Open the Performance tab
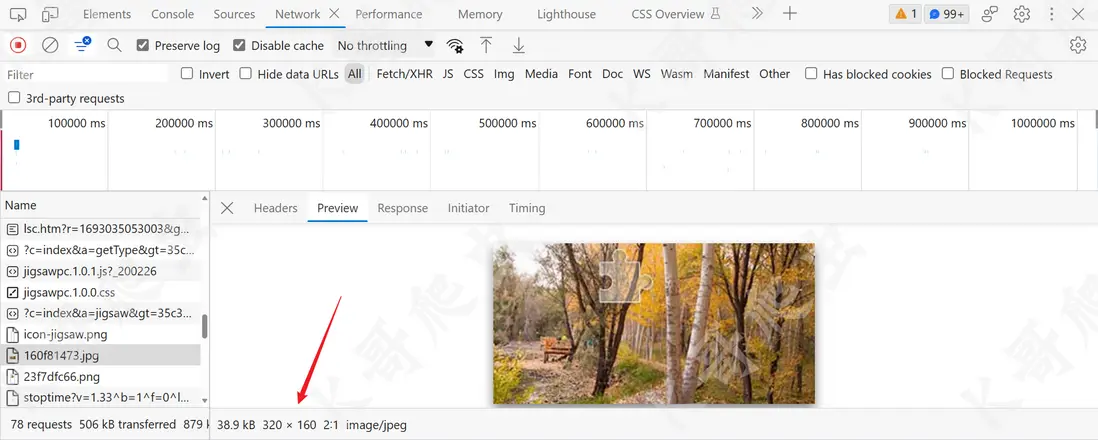This screenshot has width=1098, height=440. (389, 14)
